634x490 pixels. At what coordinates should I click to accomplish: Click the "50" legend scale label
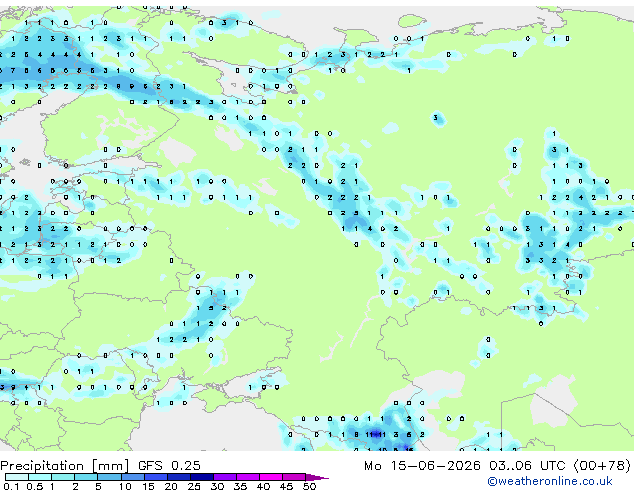tap(309, 486)
